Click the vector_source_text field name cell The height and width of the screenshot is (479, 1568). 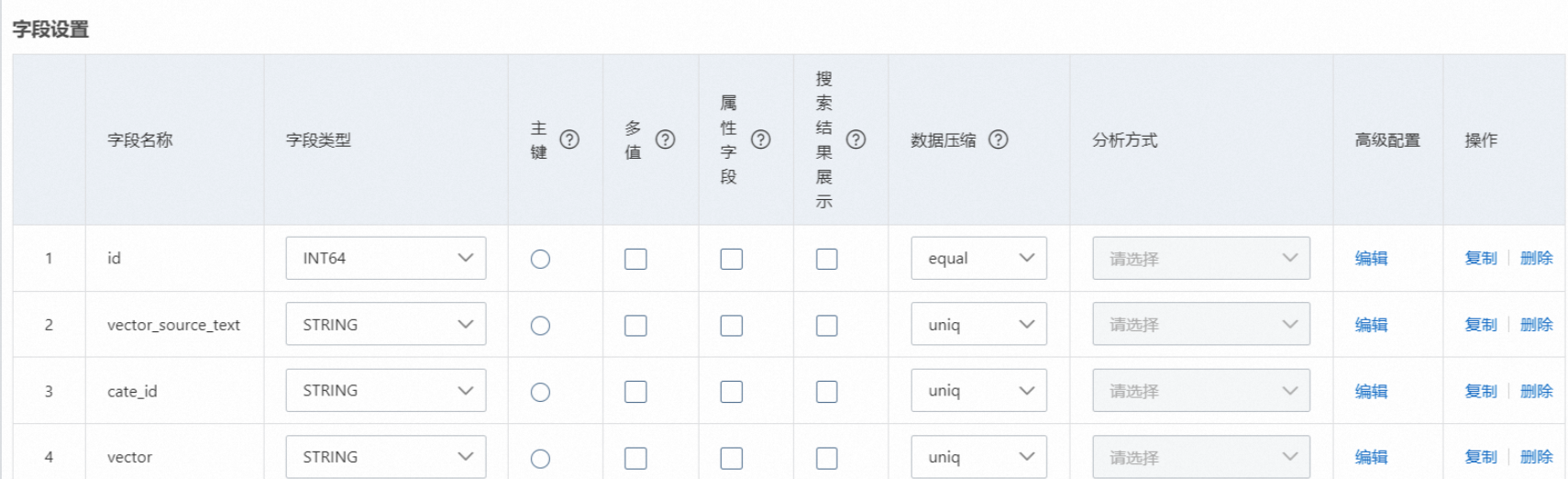173,325
